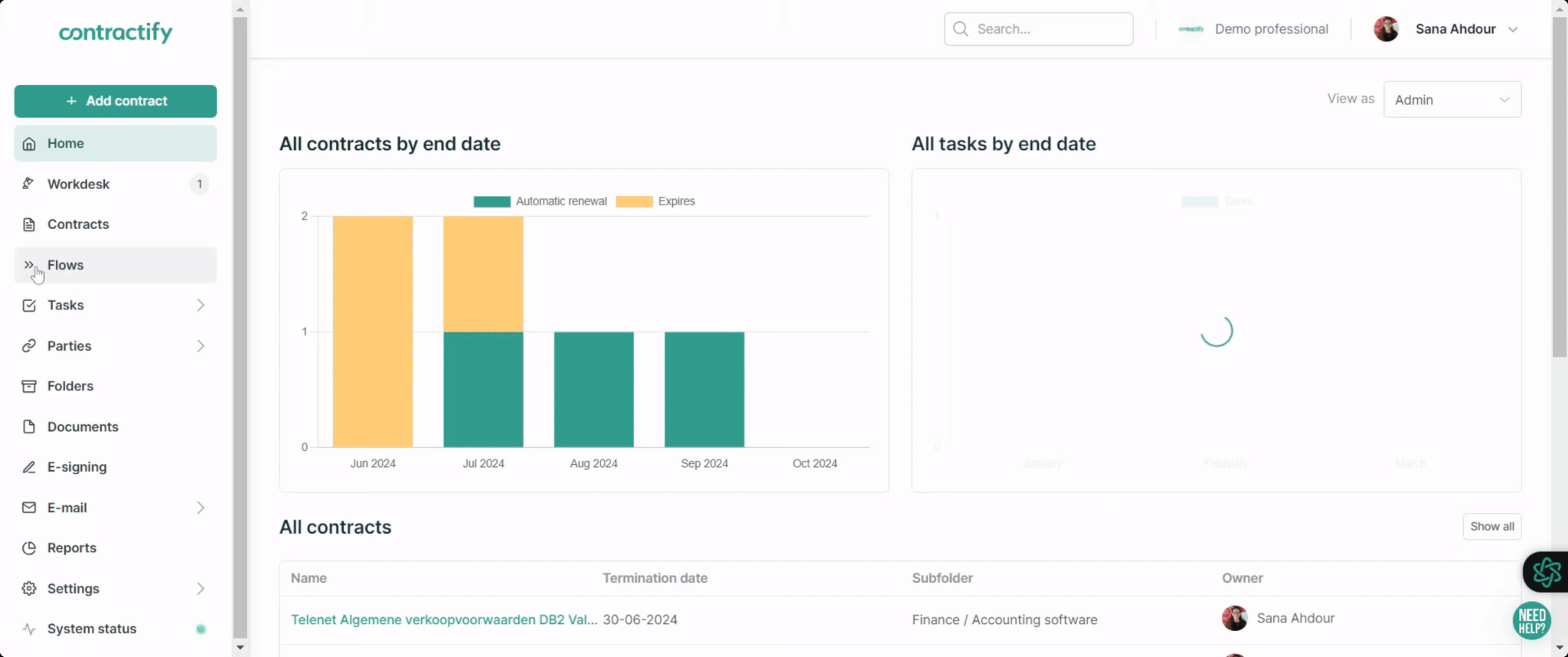
Task: Expand the Tasks submenu chevron
Action: 200,306
